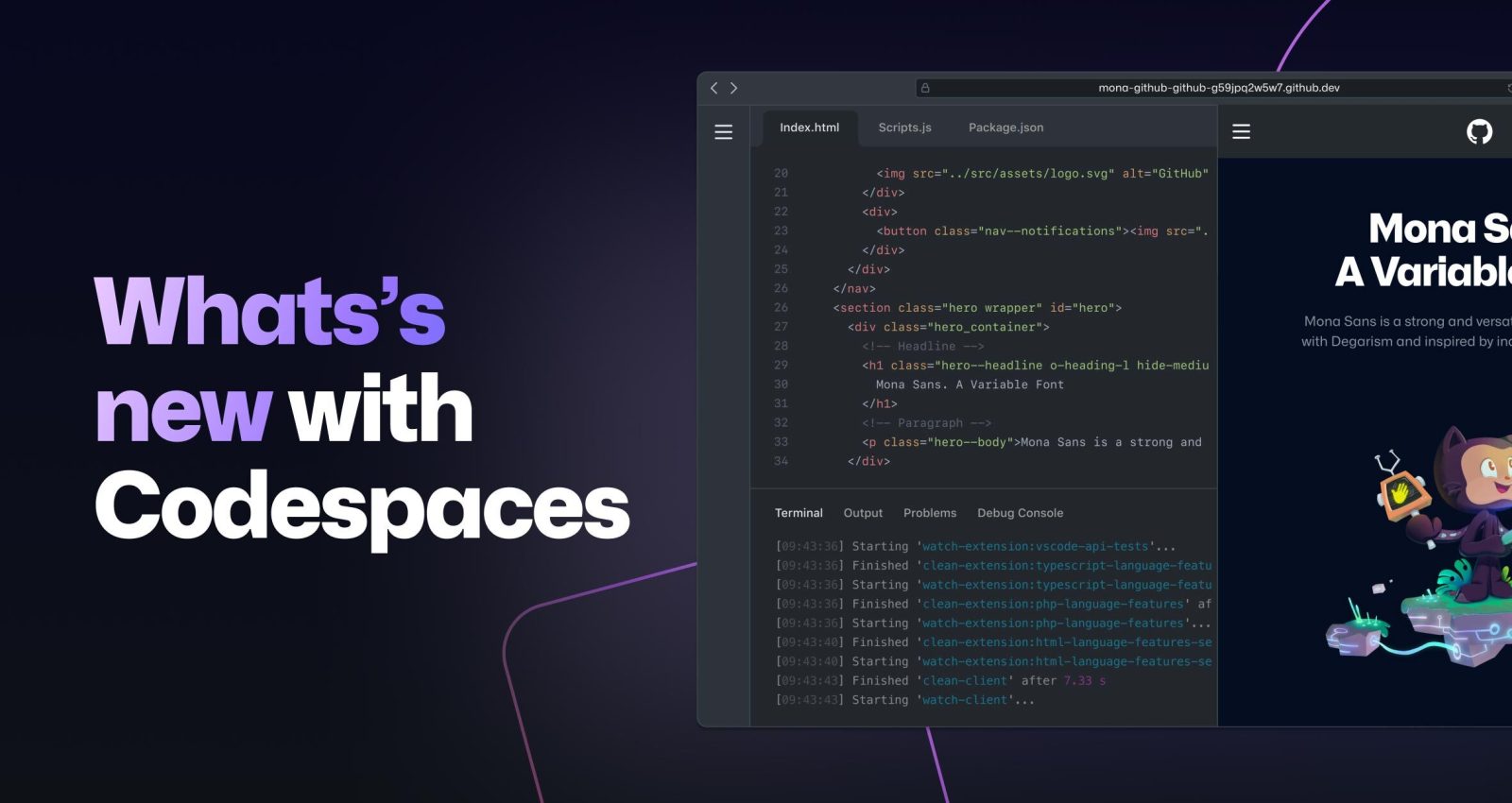Click line number 23 in the gutter
Screen dimensions: 1512x803
[x=781, y=231]
